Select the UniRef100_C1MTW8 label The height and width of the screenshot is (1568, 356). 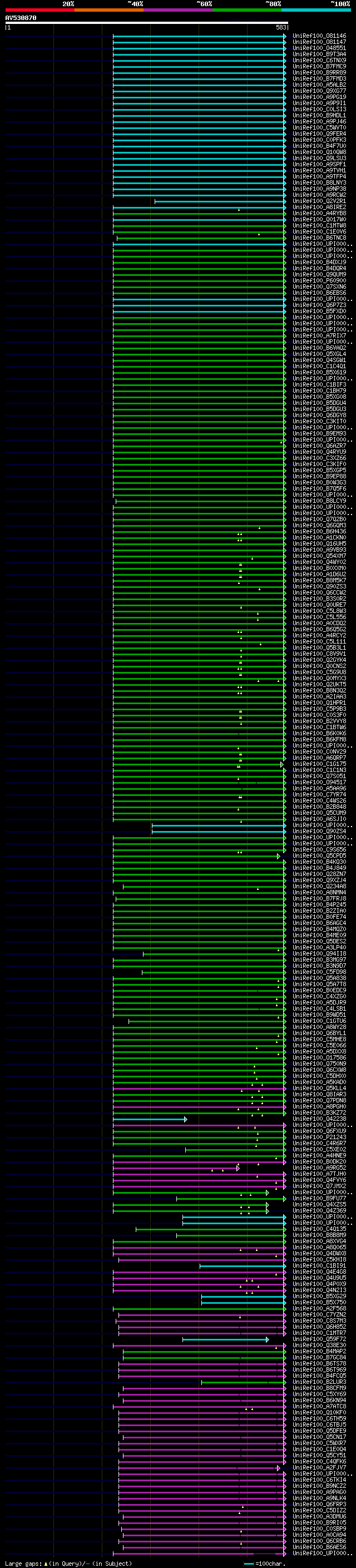pos(319,225)
